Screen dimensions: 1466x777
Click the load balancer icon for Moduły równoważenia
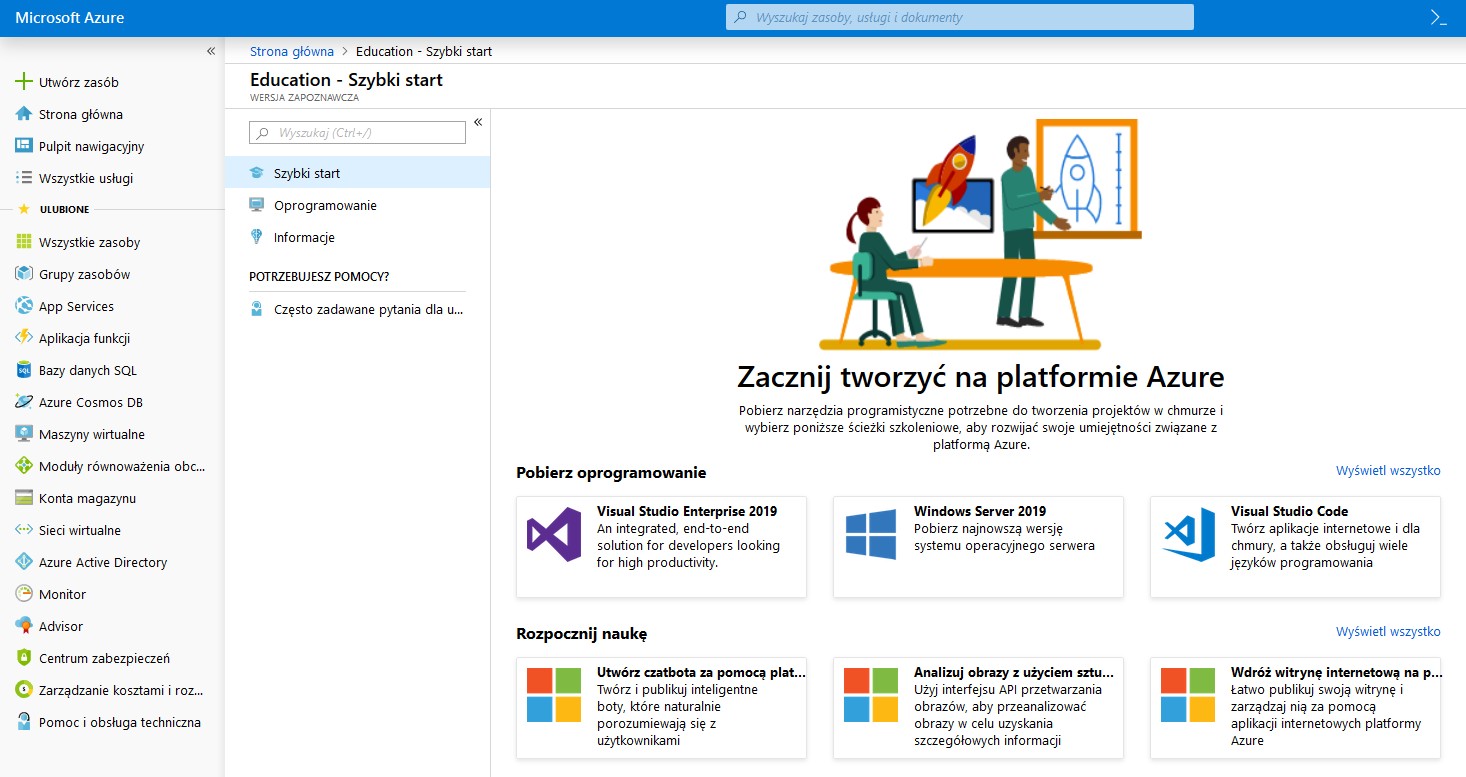tap(24, 466)
